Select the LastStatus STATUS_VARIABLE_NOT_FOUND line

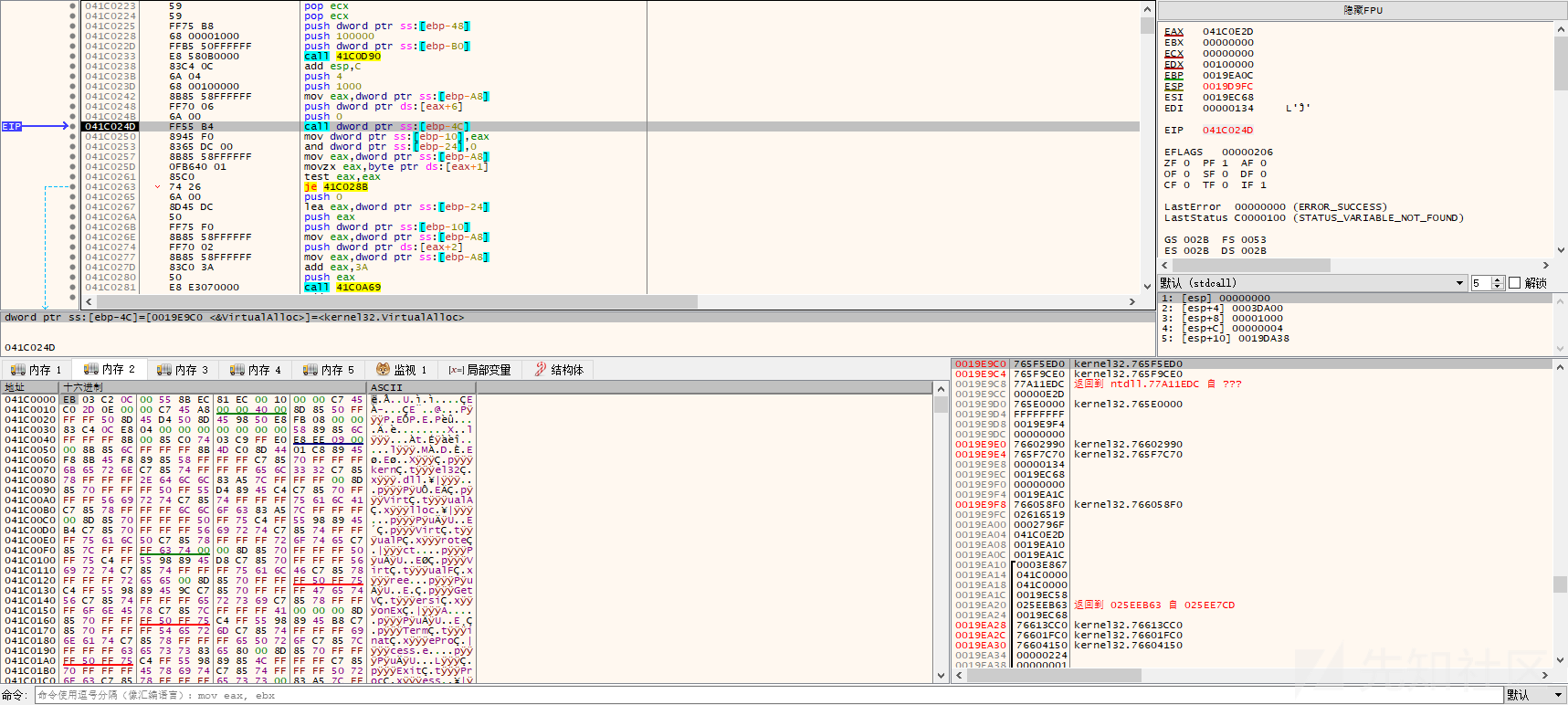coord(1313,217)
